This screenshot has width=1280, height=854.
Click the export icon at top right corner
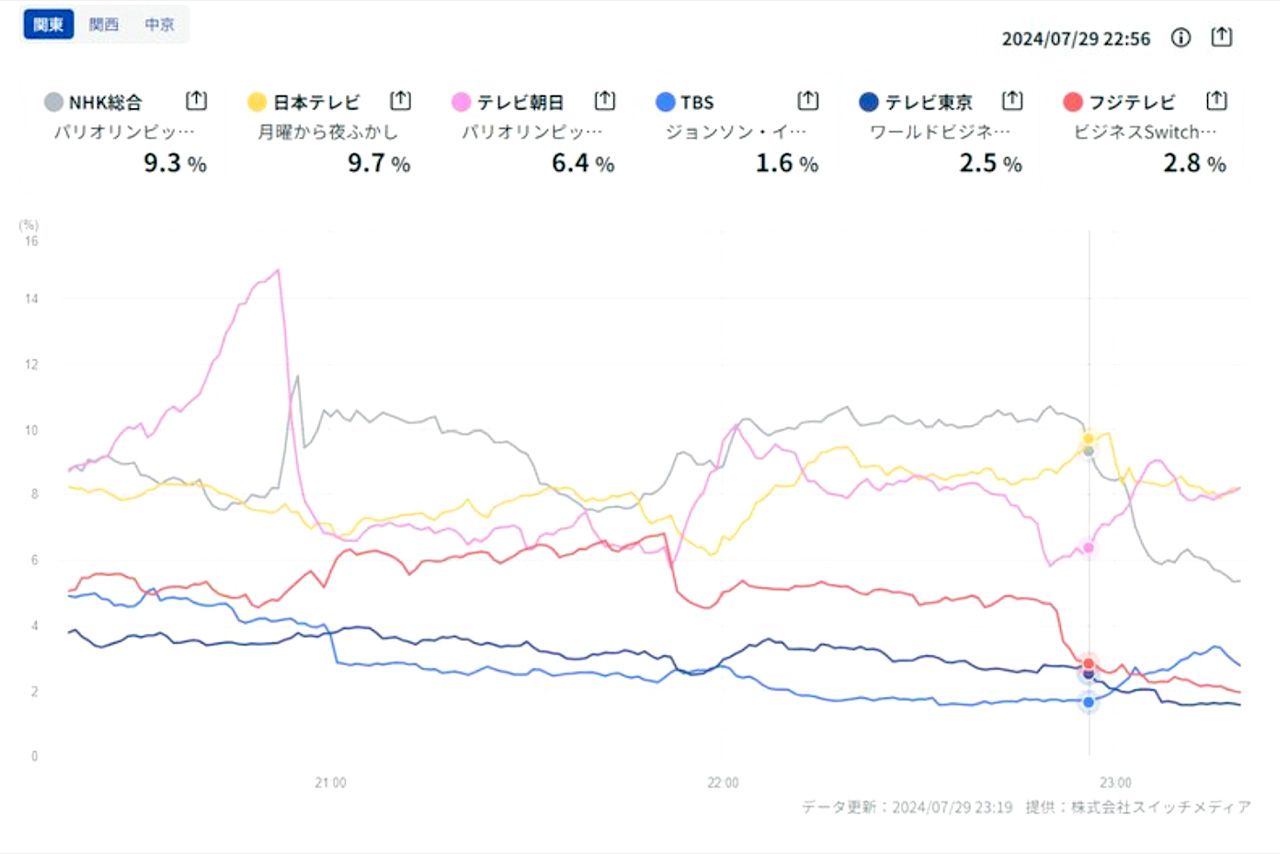(x=1221, y=37)
